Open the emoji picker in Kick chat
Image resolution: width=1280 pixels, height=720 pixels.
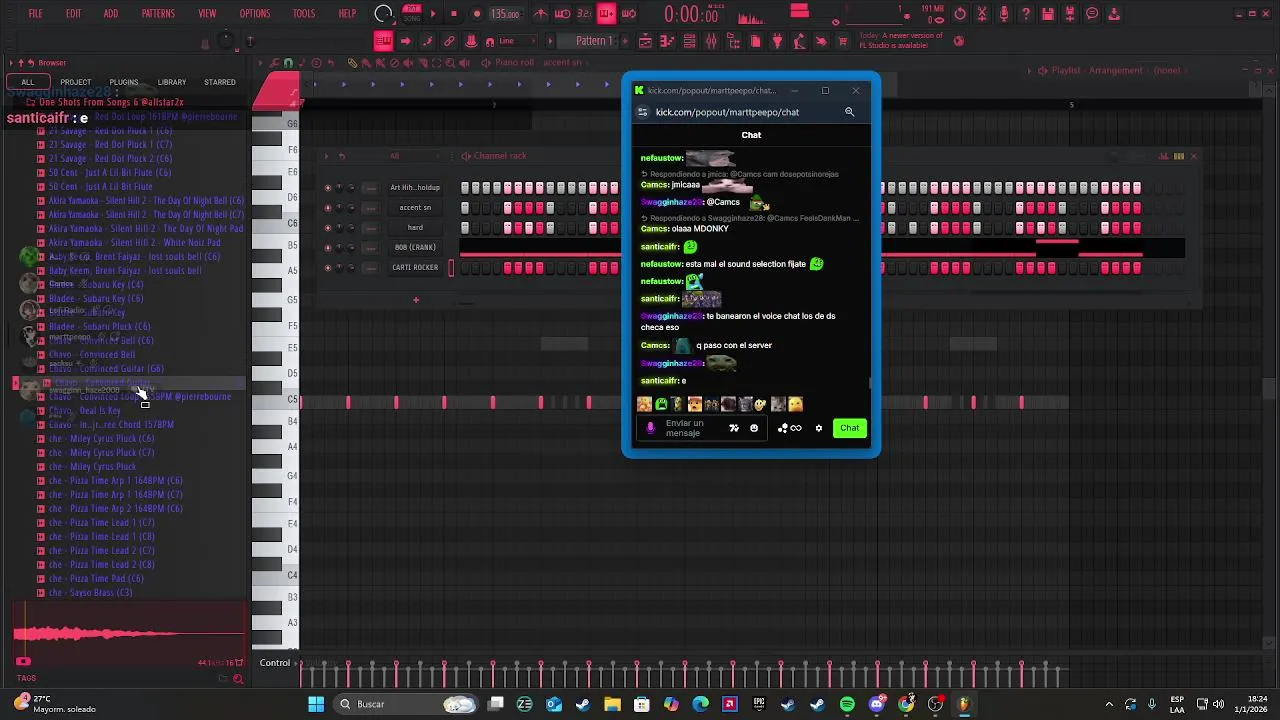(754, 428)
